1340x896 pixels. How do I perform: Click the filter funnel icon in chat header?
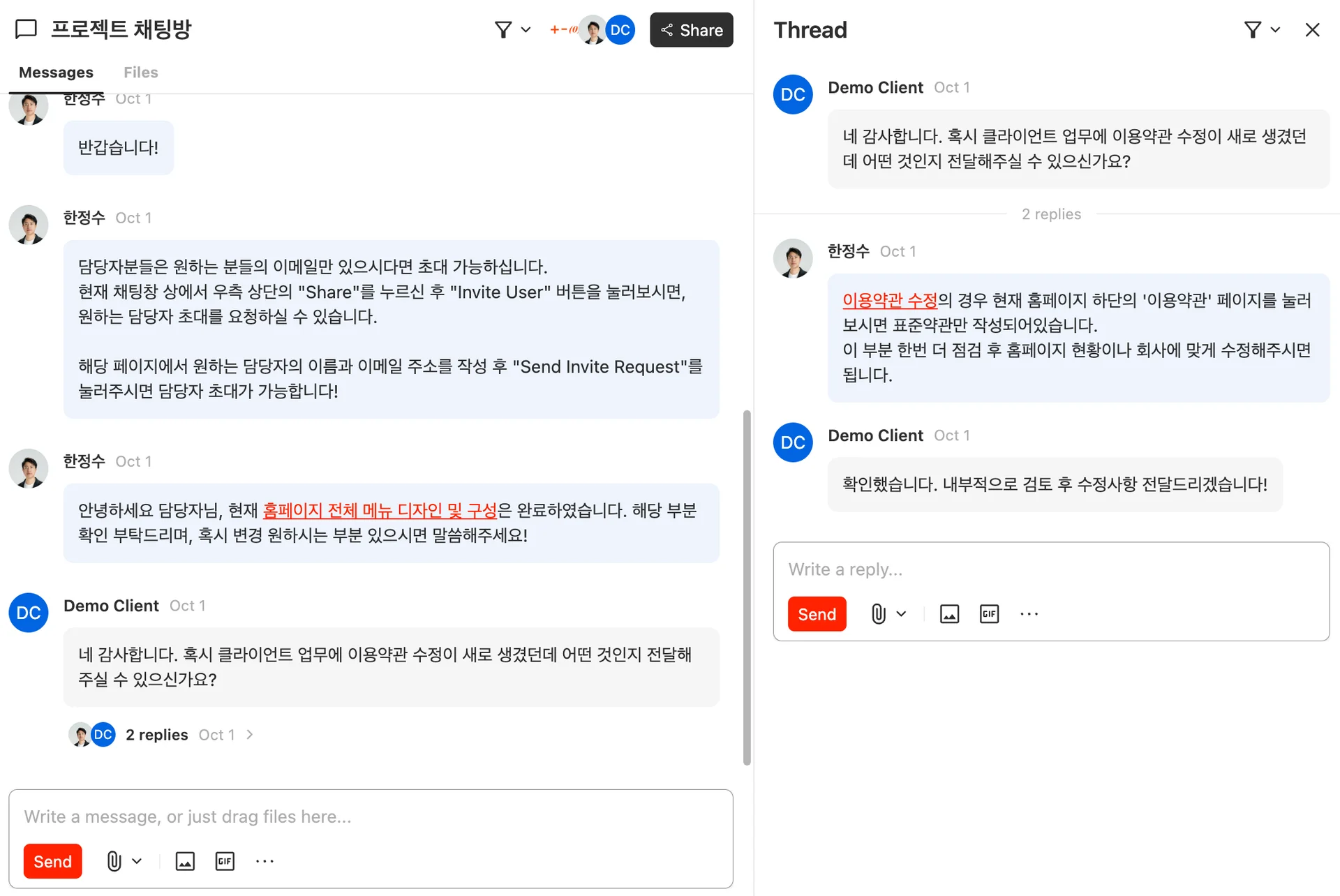pyautogui.click(x=504, y=30)
